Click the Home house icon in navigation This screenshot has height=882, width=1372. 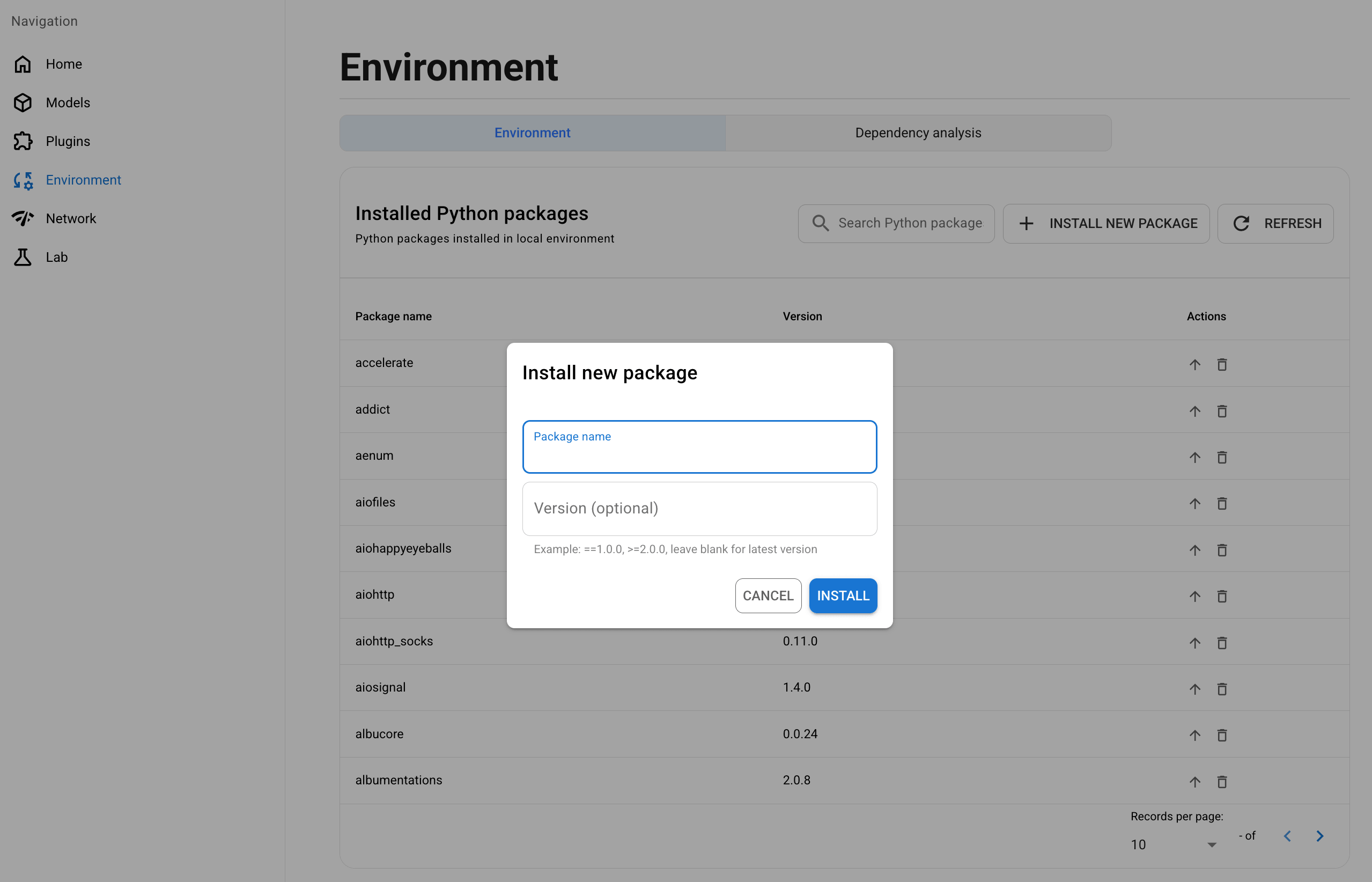coord(23,64)
